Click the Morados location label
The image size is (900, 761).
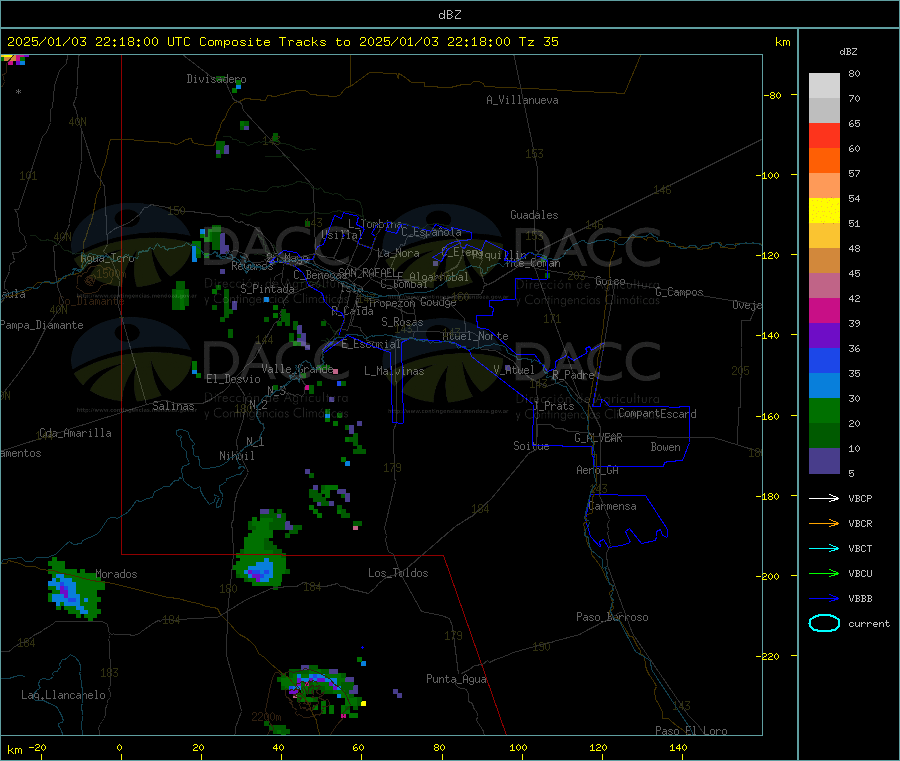[x=116, y=574]
